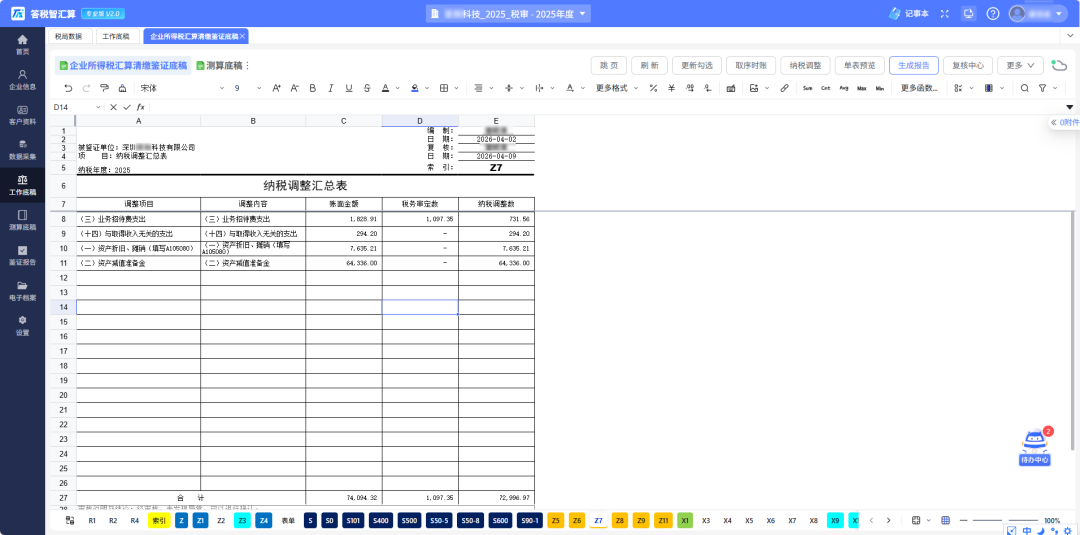Open the horizontal alignment dropdown
1080x535 pixels.
pyautogui.click(x=492, y=88)
